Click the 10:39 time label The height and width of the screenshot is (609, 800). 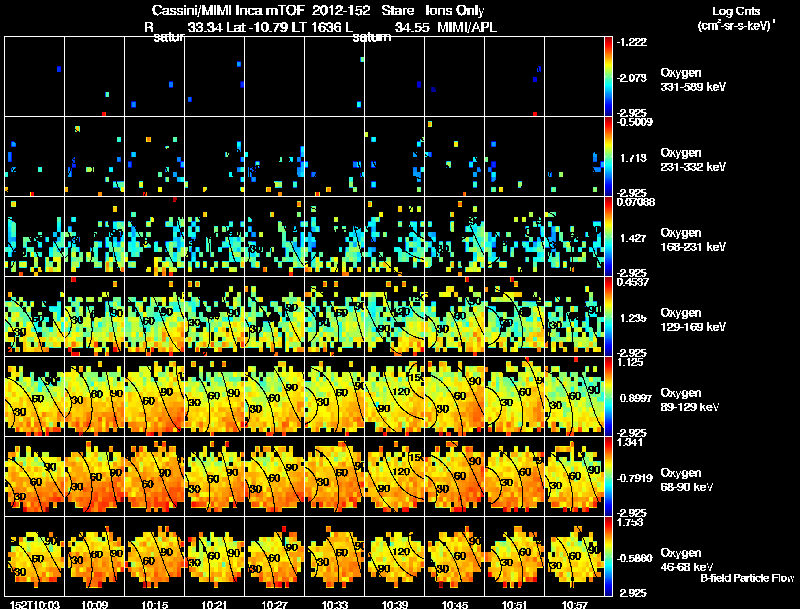[394, 604]
